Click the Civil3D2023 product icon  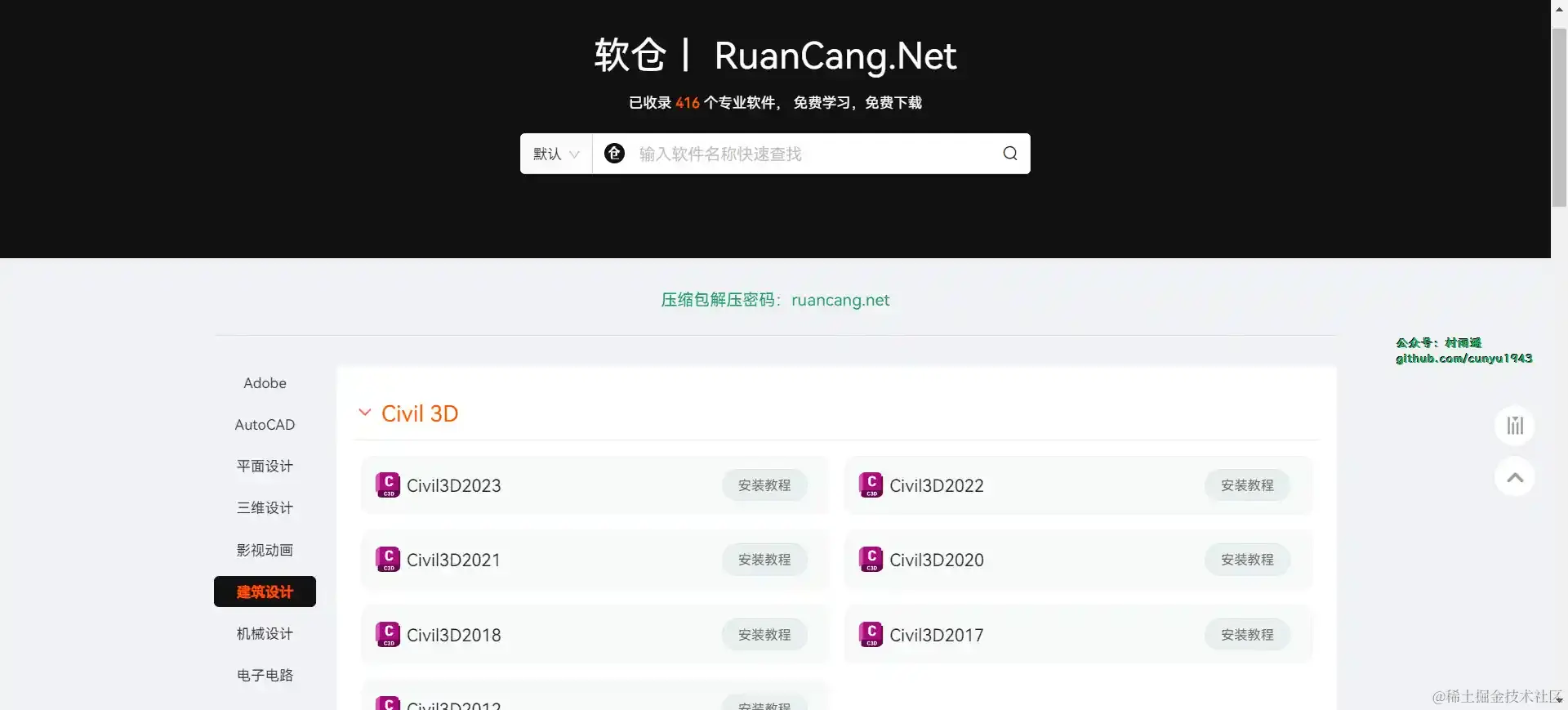click(x=388, y=485)
